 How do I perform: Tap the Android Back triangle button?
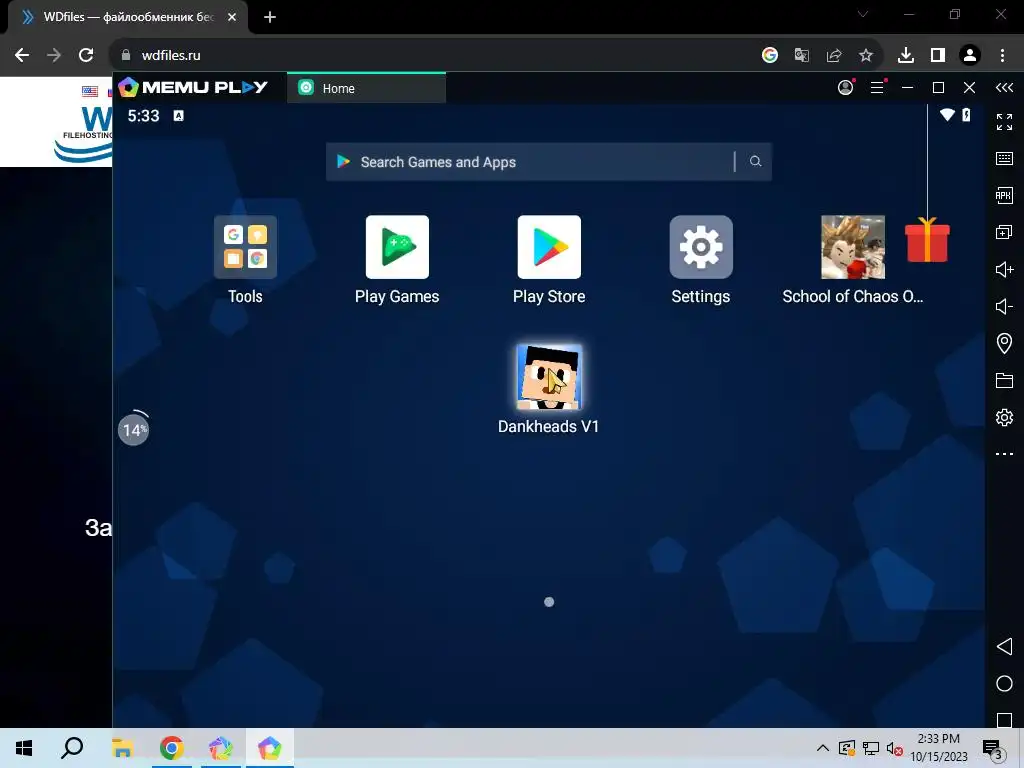[x=1004, y=647]
